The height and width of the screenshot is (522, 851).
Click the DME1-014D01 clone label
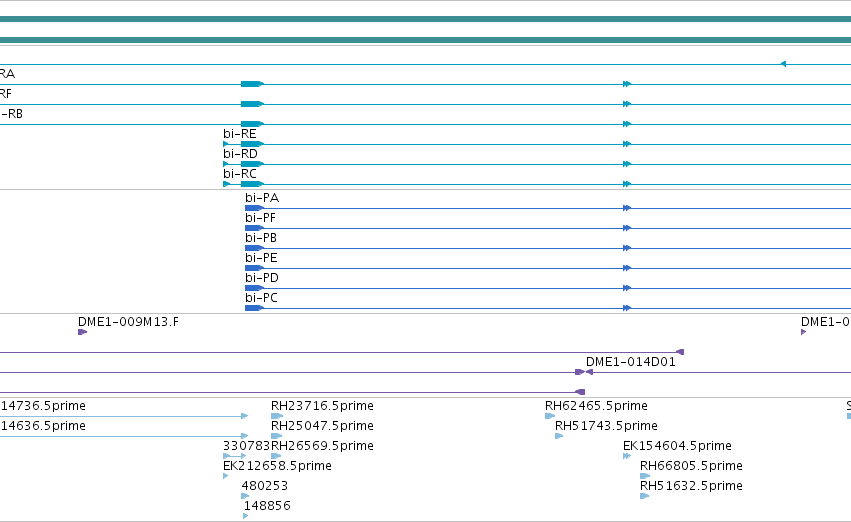click(631, 362)
